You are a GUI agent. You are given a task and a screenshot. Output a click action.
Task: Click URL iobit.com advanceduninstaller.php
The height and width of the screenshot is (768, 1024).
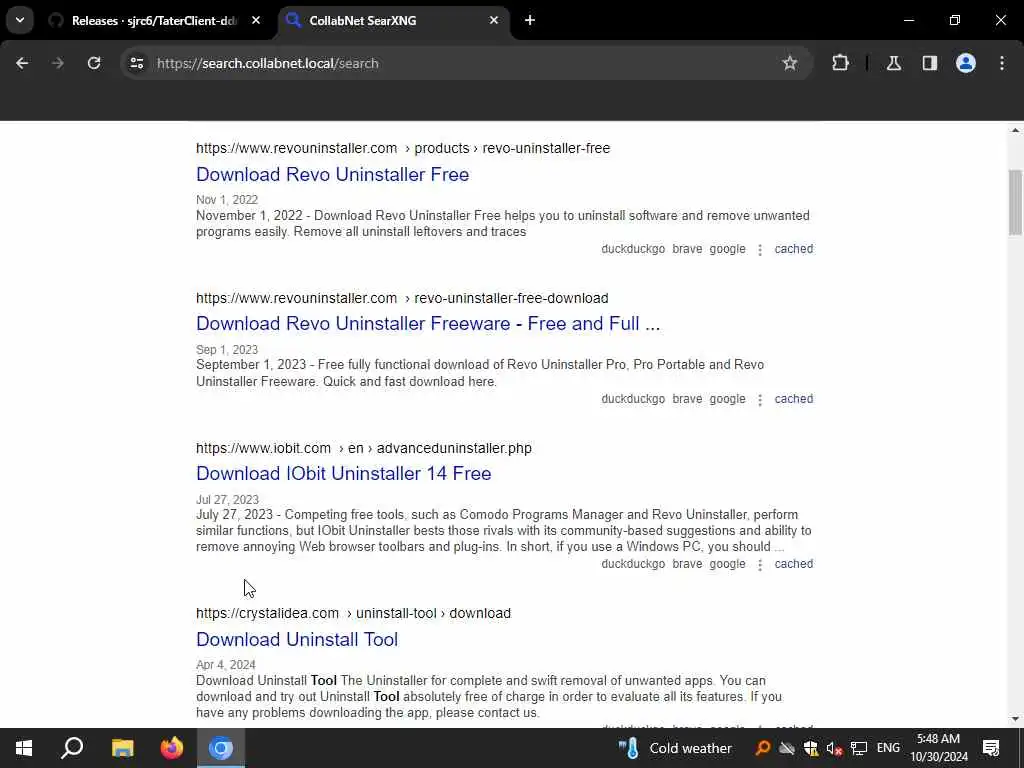pos(364,449)
